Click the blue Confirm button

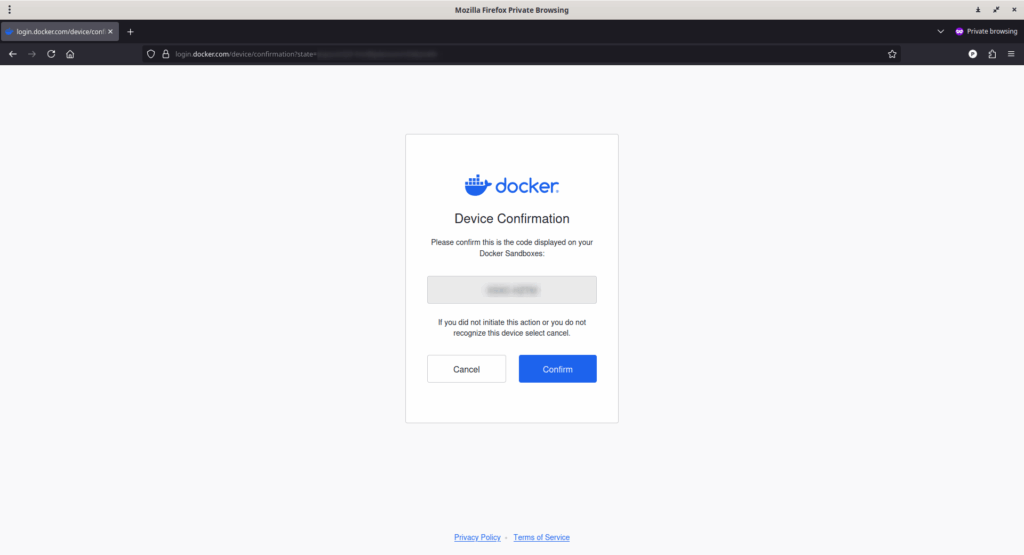(x=557, y=369)
